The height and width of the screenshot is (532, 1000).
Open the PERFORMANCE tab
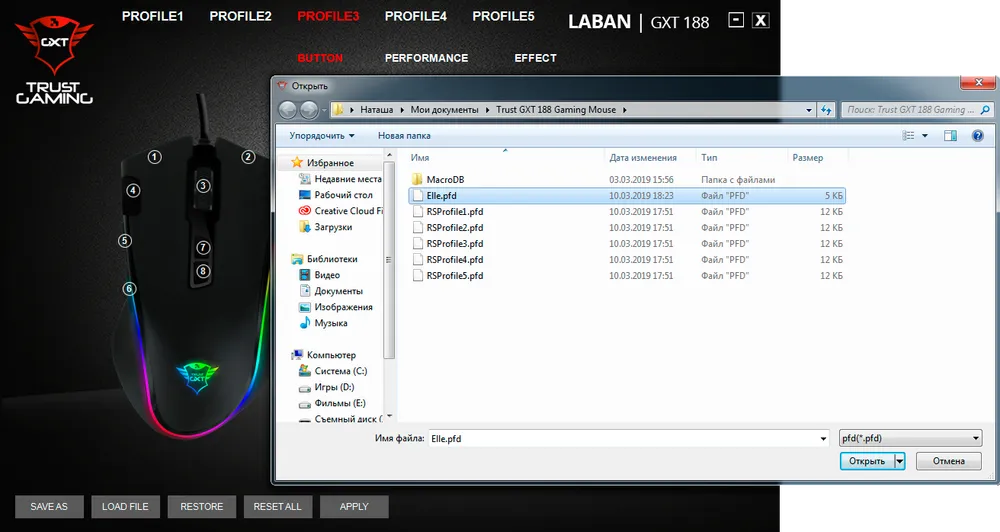[x=426, y=58]
